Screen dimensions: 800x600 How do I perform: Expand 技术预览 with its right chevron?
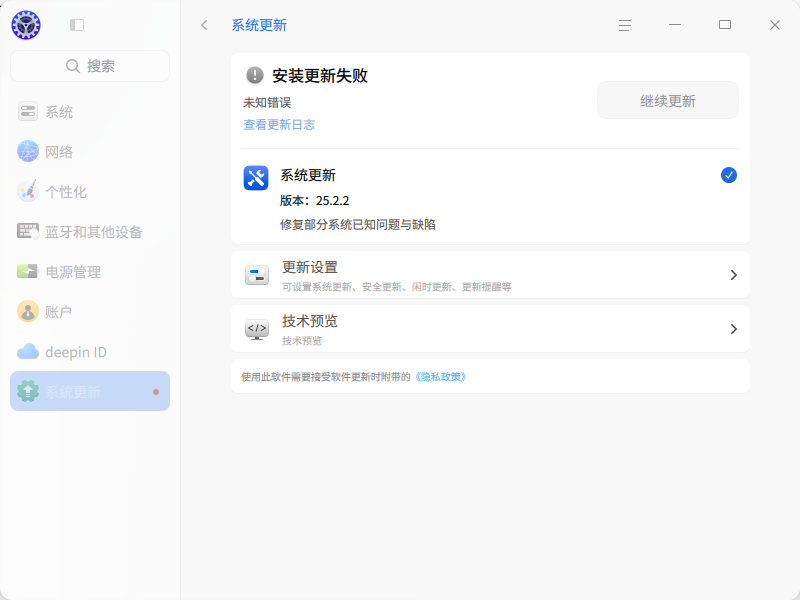(734, 329)
